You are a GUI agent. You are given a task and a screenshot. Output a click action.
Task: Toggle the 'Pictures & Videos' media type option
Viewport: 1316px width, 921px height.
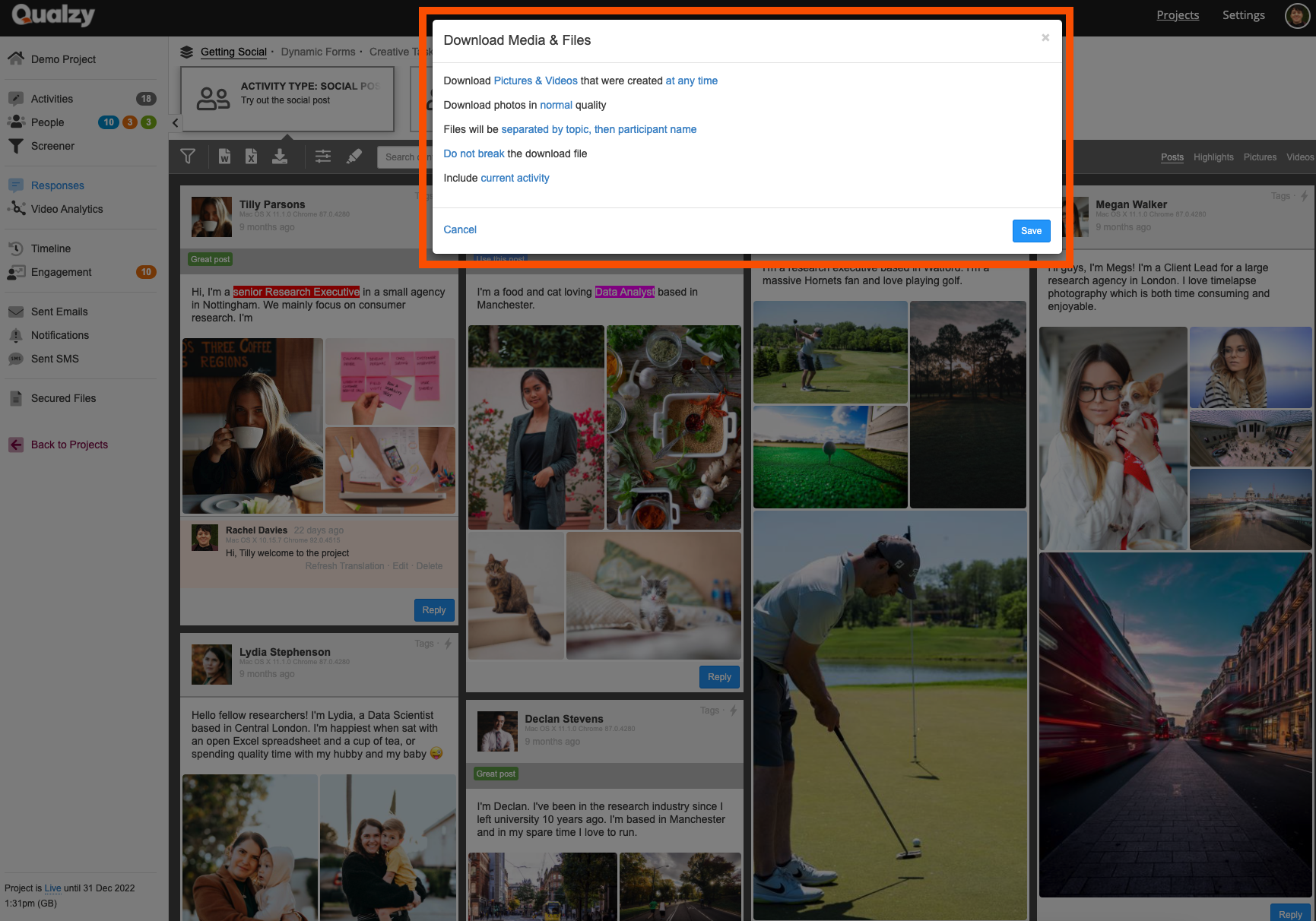[535, 81]
